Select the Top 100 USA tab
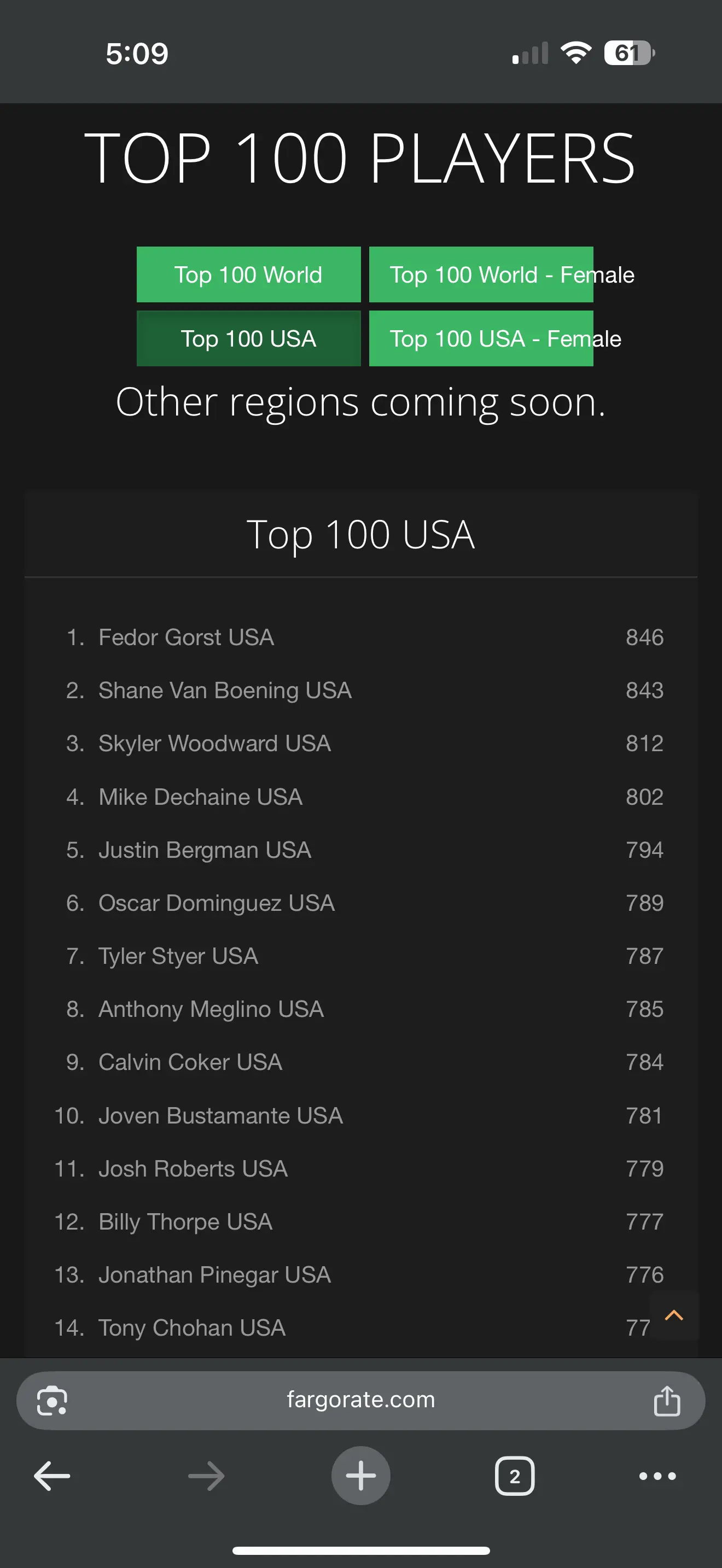 (248, 338)
